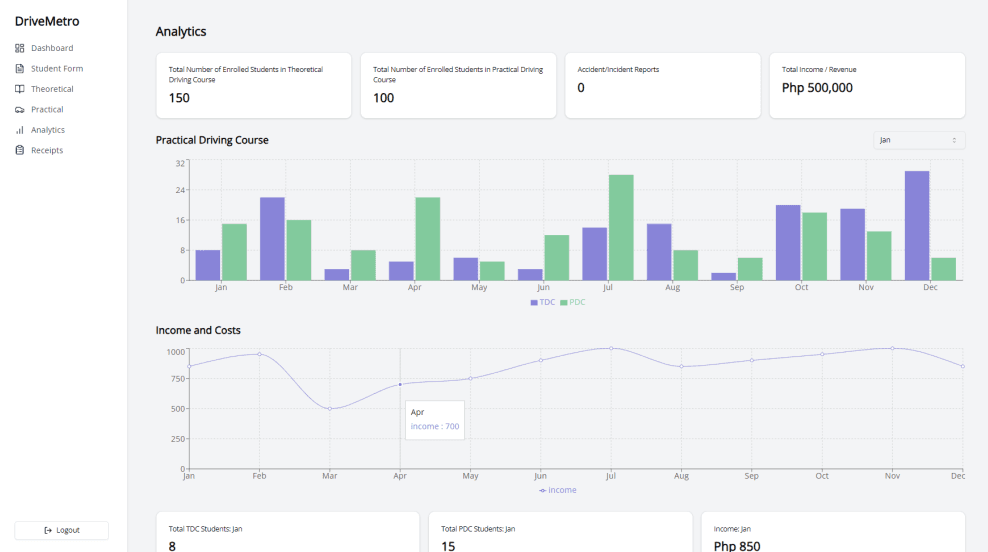Click the Student Form document icon
The height and width of the screenshot is (552, 988).
tap(20, 69)
